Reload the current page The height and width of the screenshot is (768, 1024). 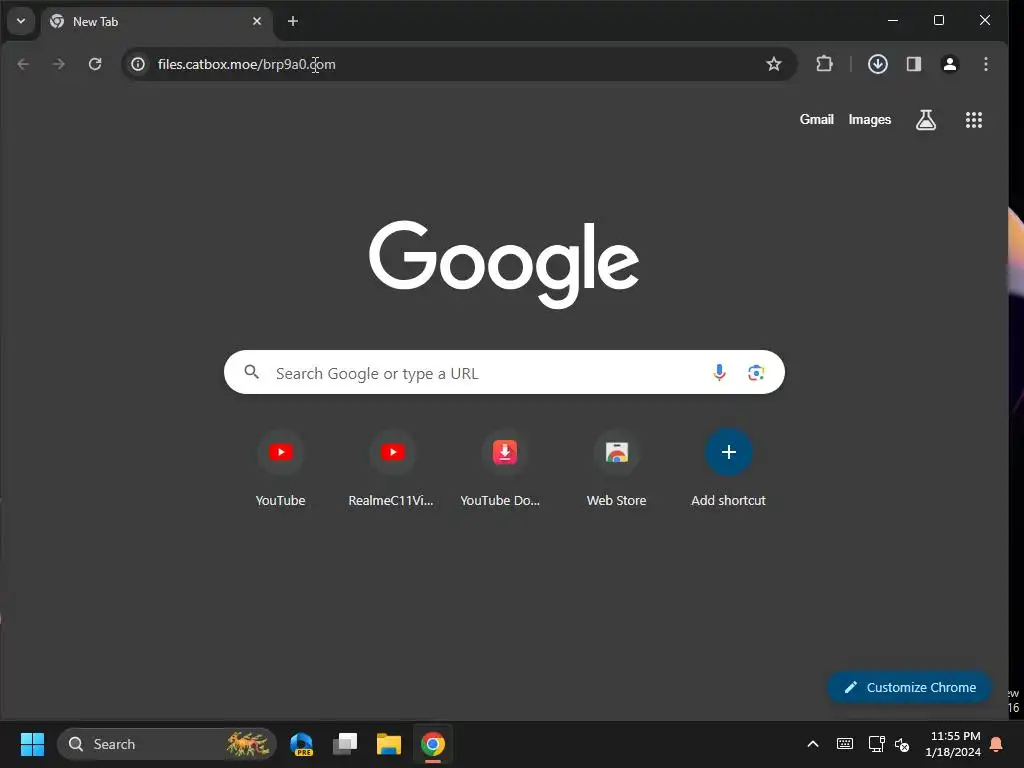[95, 64]
